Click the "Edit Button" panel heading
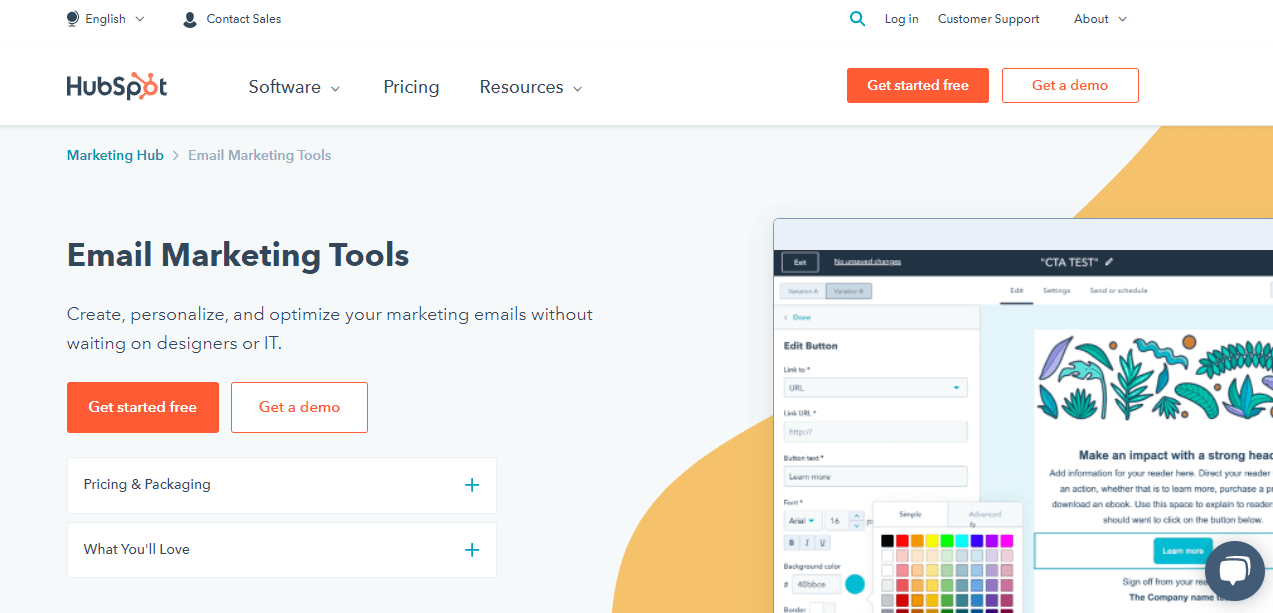The height and width of the screenshot is (613, 1273). pyautogui.click(x=811, y=346)
